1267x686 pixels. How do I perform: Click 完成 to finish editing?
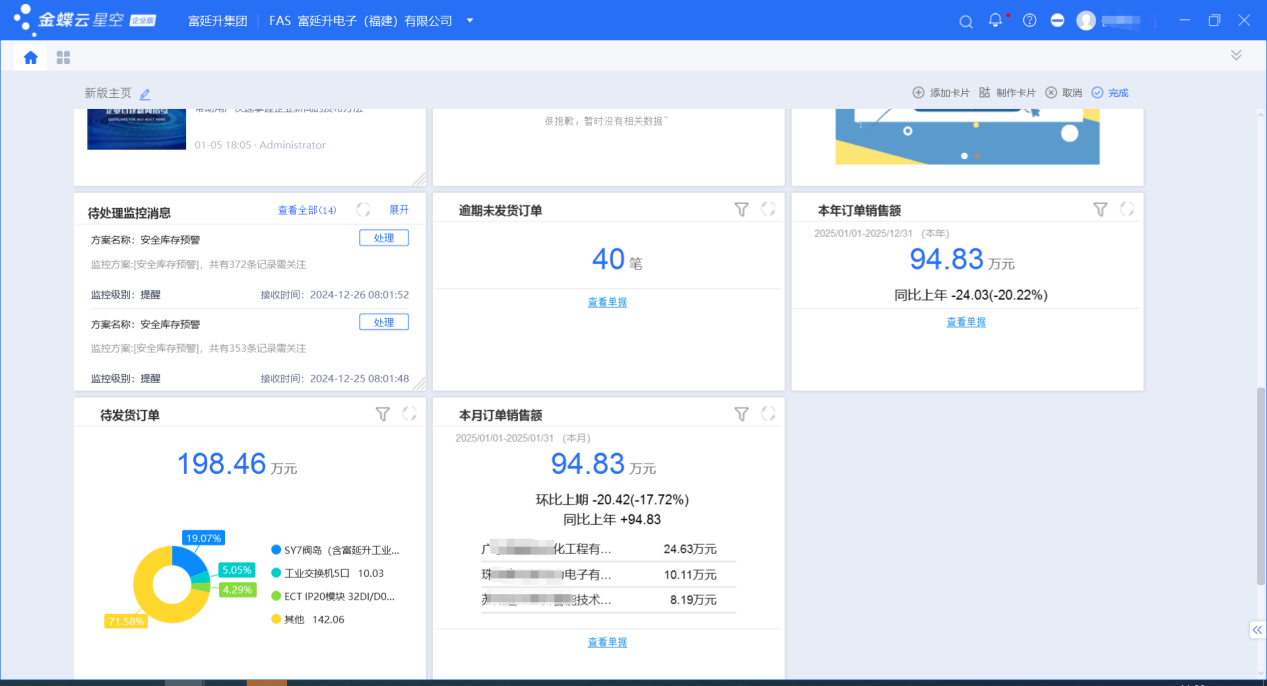tap(1110, 93)
